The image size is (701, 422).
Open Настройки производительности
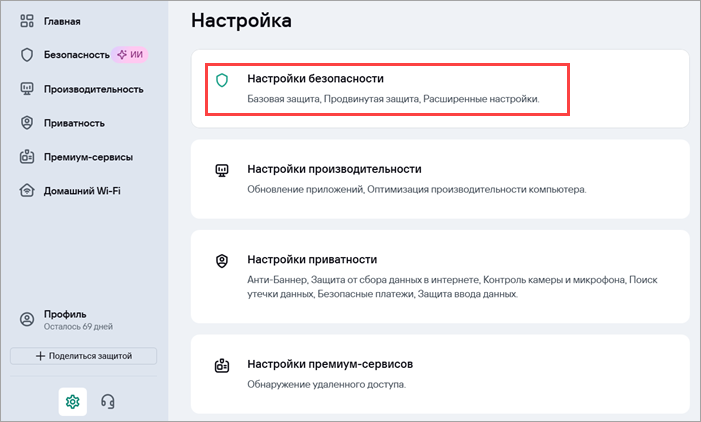440,179
